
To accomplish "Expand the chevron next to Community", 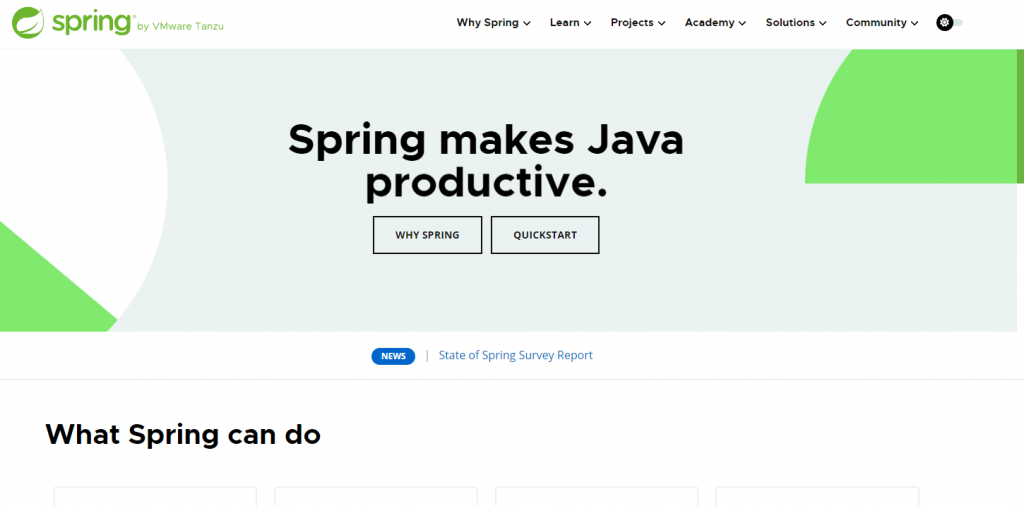I will [915, 24].
